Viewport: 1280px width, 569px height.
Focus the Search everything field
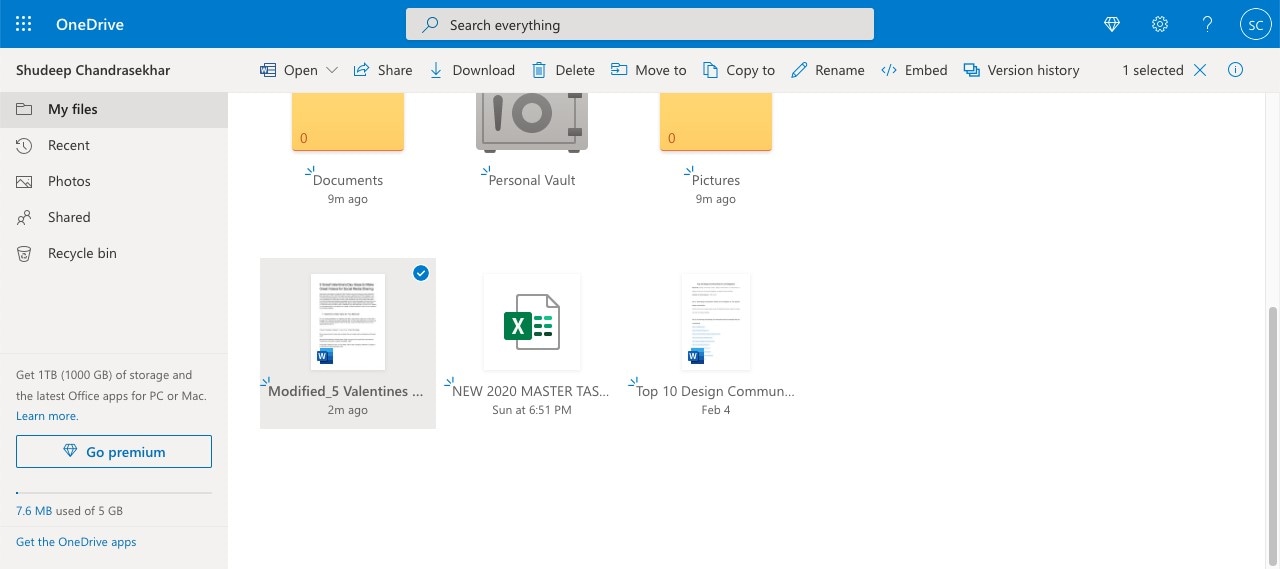tap(640, 24)
